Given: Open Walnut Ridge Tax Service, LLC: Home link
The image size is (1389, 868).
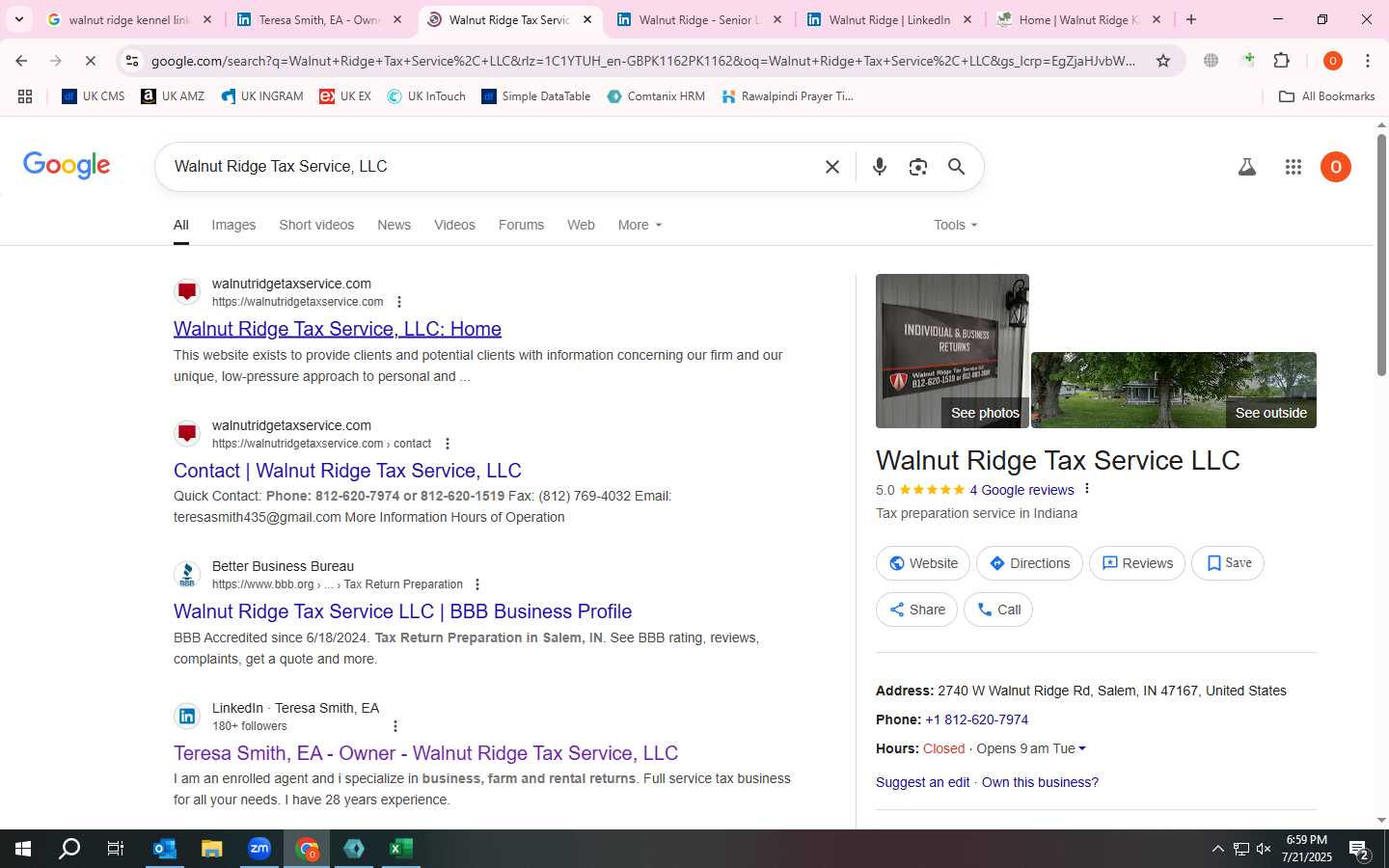Looking at the screenshot, I should click(338, 329).
